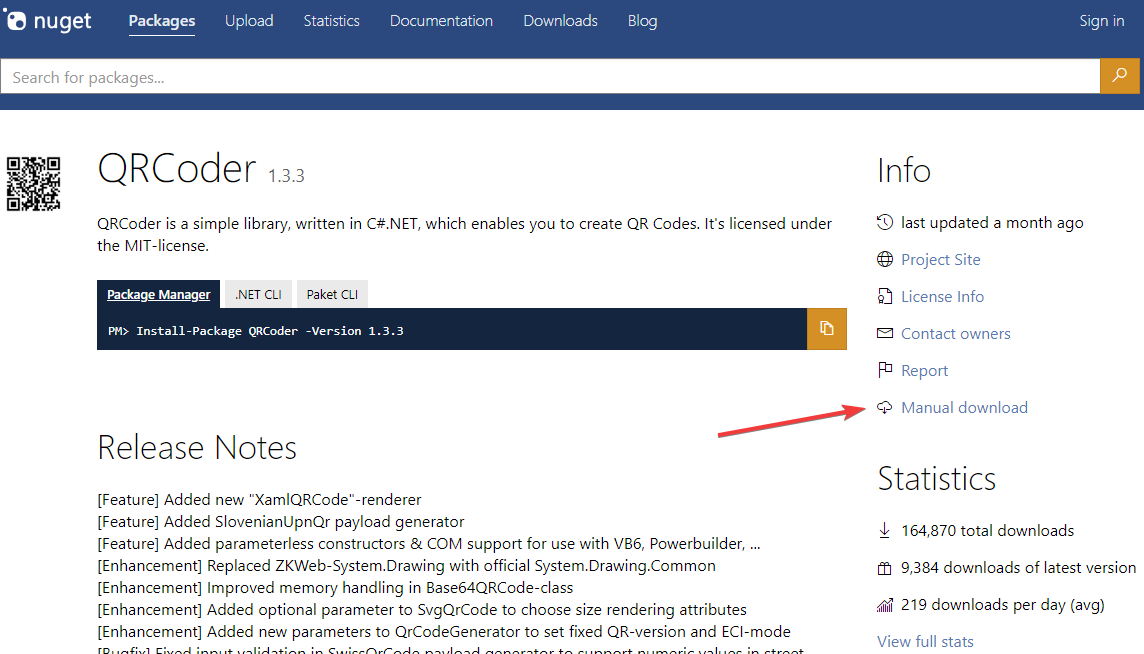Focus the Search for packages field
The width and height of the screenshot is (1144, 654).
[550, 77]
